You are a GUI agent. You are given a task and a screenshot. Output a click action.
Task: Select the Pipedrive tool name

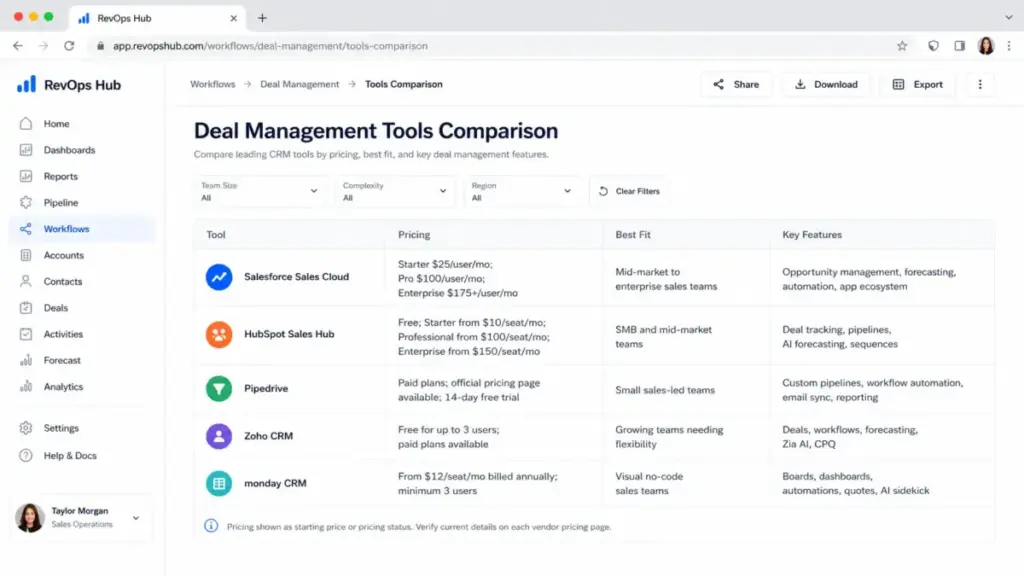(x=266, y=389)
